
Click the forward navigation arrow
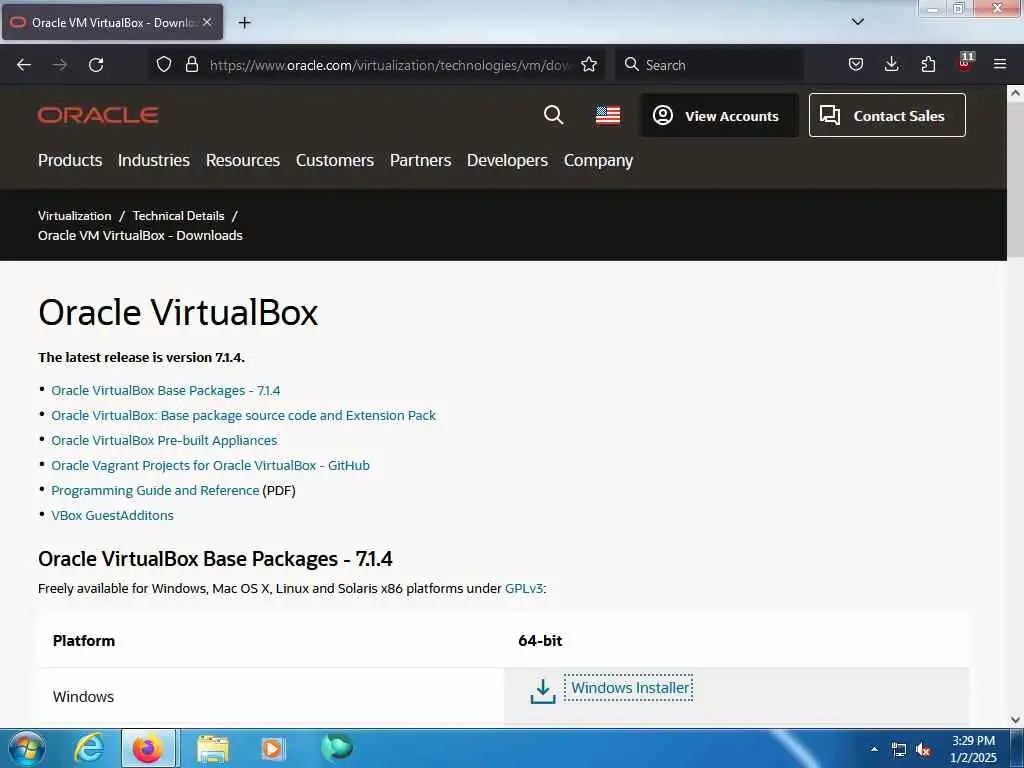pos(60,65)
